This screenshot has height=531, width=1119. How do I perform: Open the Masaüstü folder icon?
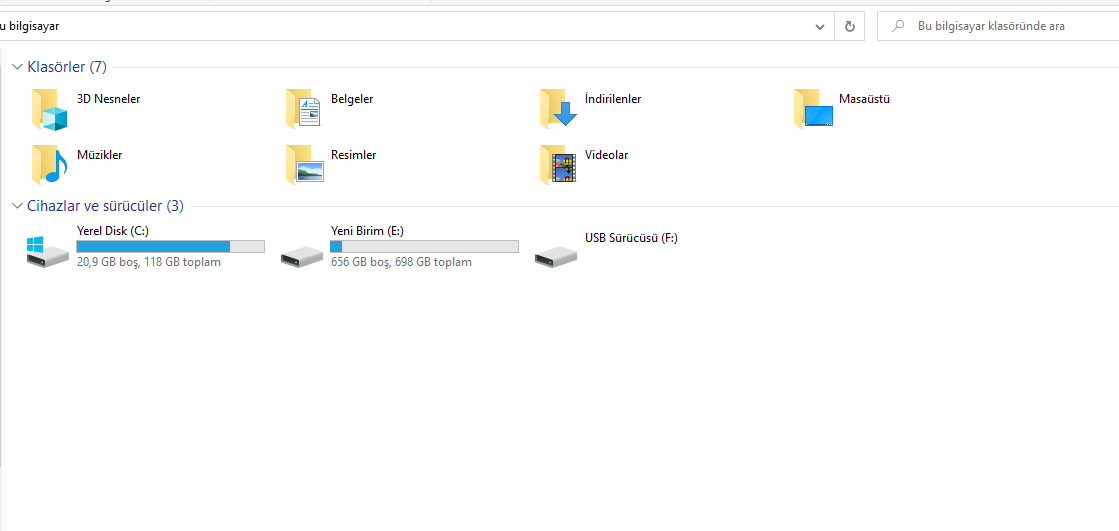coord(812,109)
